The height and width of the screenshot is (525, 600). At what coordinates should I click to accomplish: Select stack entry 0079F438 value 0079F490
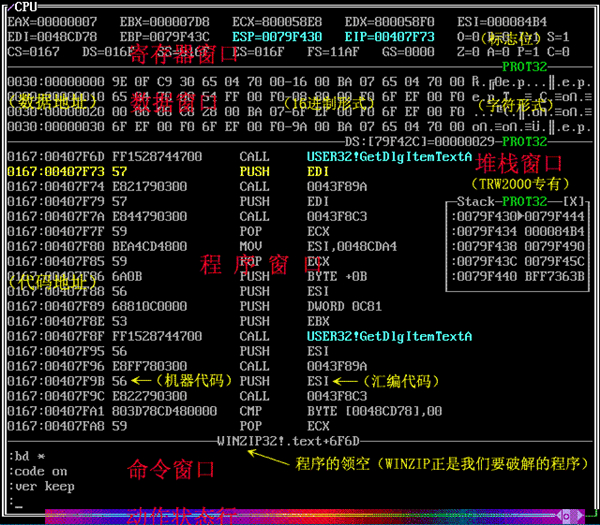518,246
